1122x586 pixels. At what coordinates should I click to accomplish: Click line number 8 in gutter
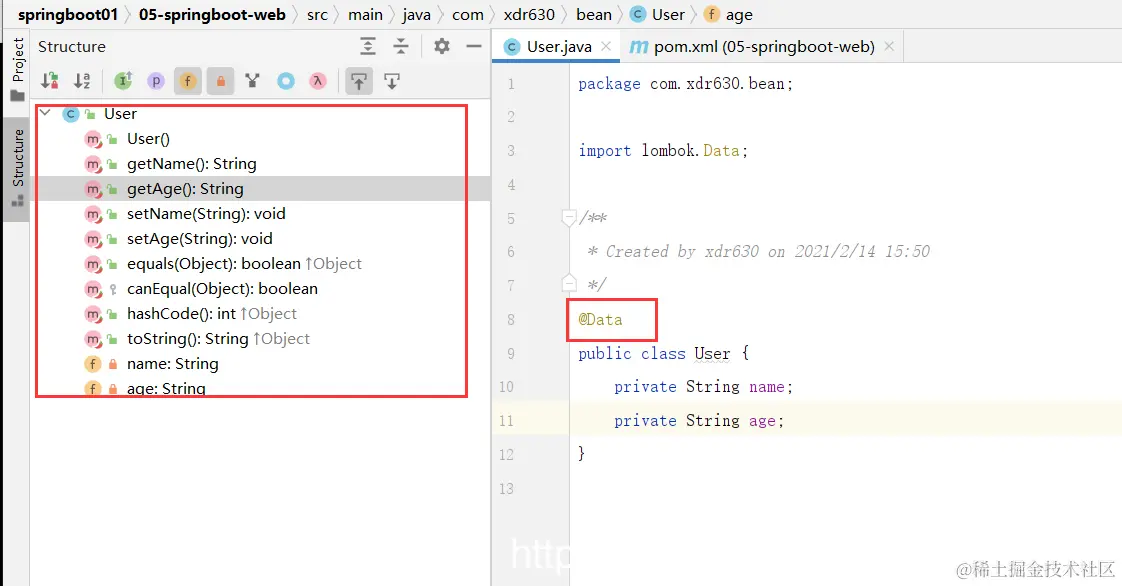click(510, 320)
